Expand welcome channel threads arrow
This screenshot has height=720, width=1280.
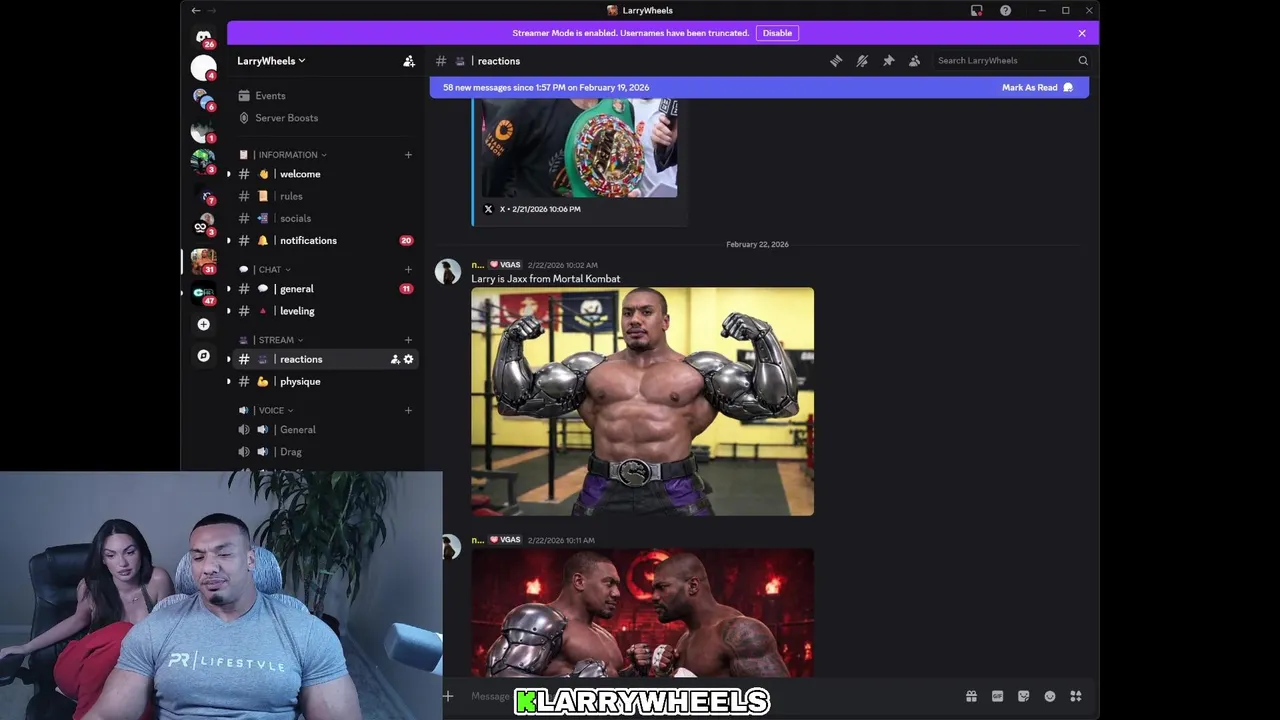click(x=229, y=174)
